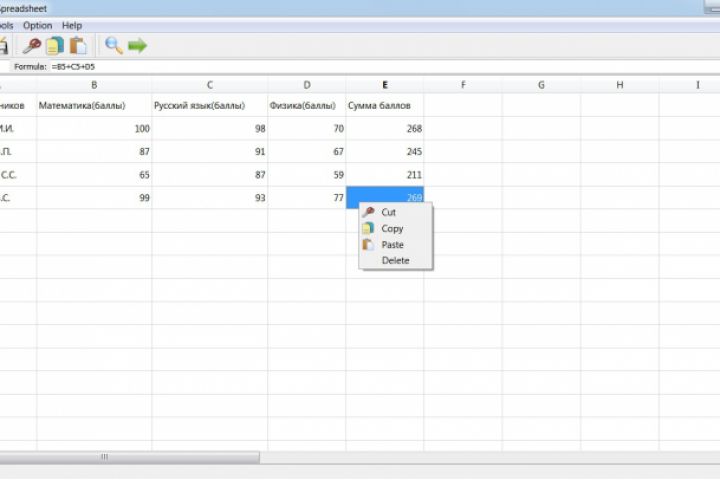The height and width of the screenshot is (480, 720).
Task: Select the cell with value 77
Action: (x=307, y=198)
